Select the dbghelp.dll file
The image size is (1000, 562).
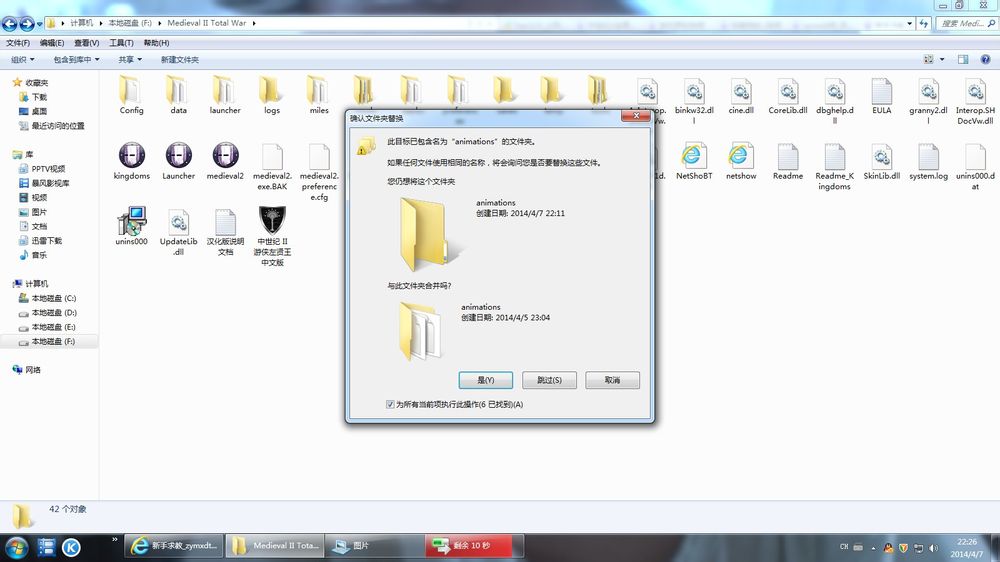834,101
